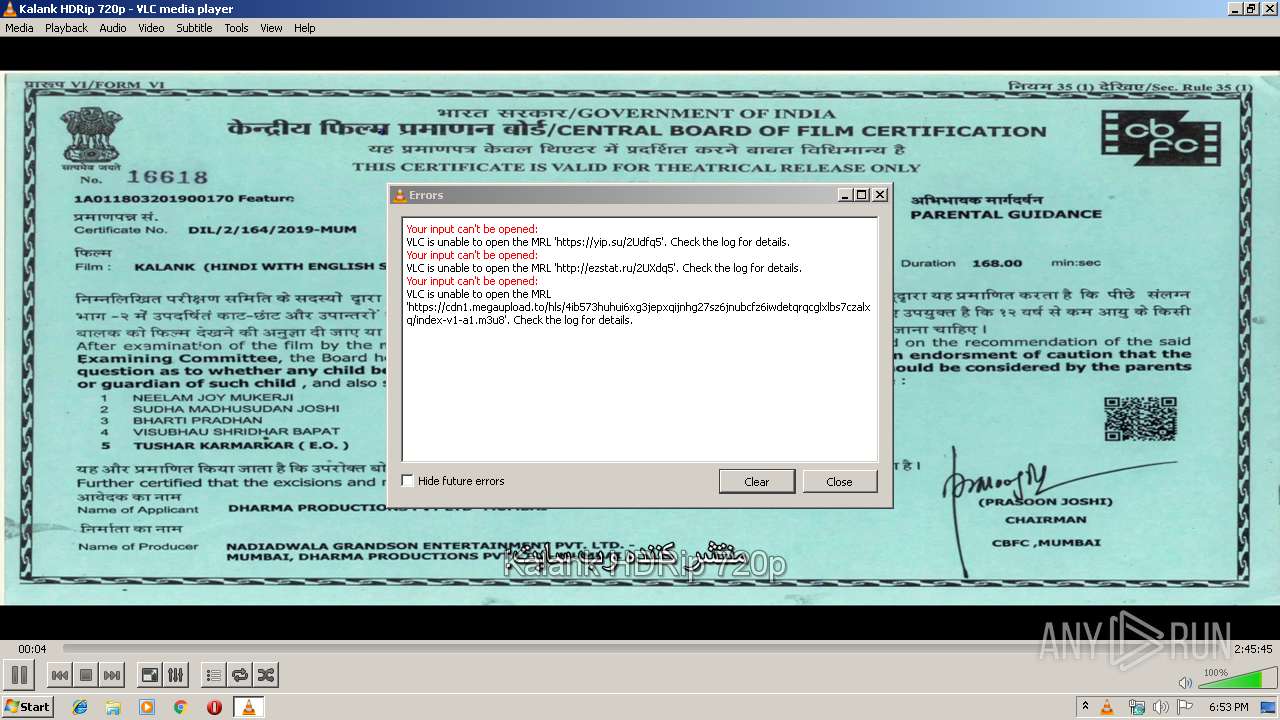The image size is (1280, 720).
Task: Launch Google Chrome from taskbar
Action: click(181, 707)
